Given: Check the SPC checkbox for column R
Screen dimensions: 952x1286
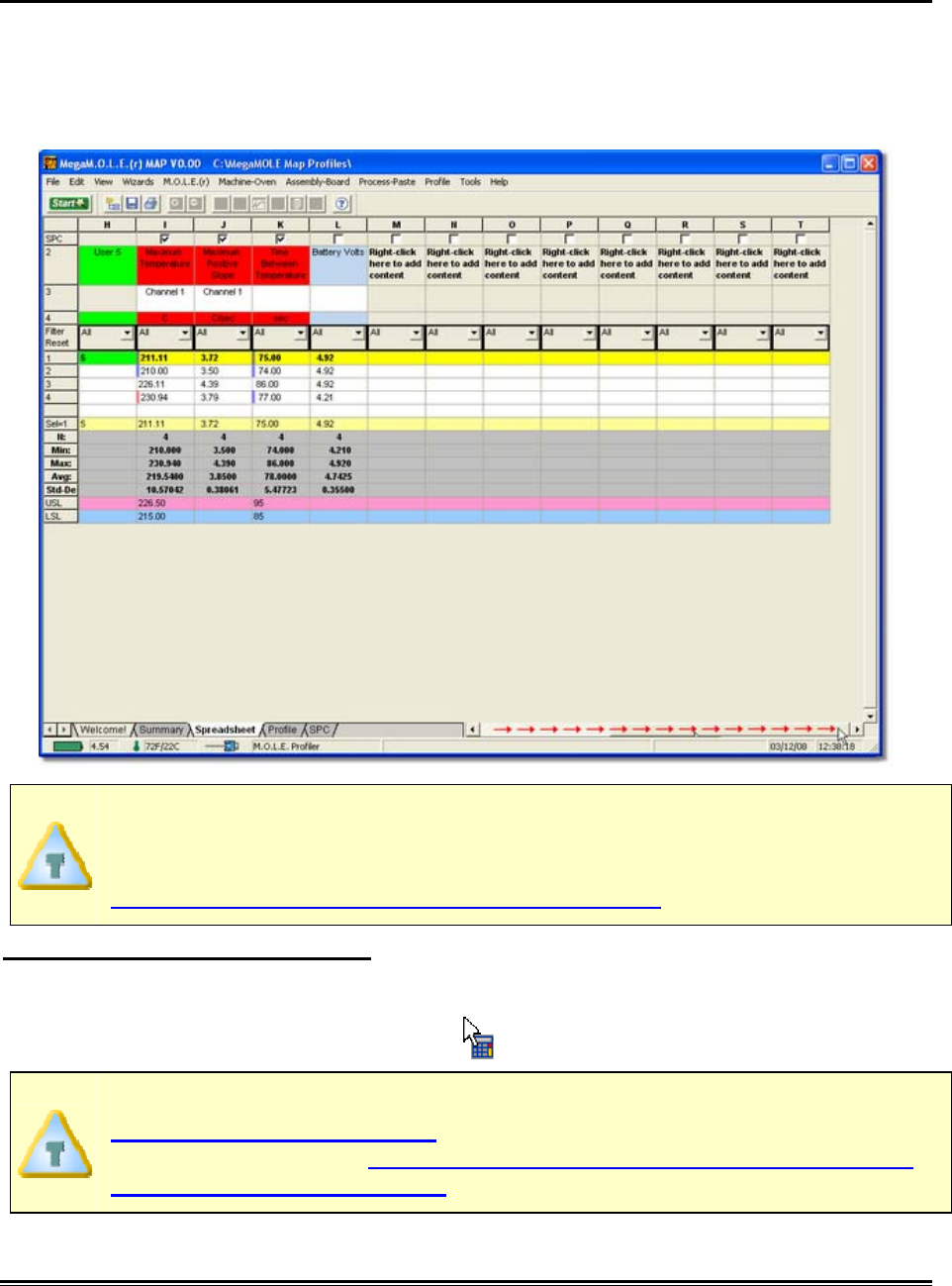Looking at the screenshot, I should click(685, 239).
